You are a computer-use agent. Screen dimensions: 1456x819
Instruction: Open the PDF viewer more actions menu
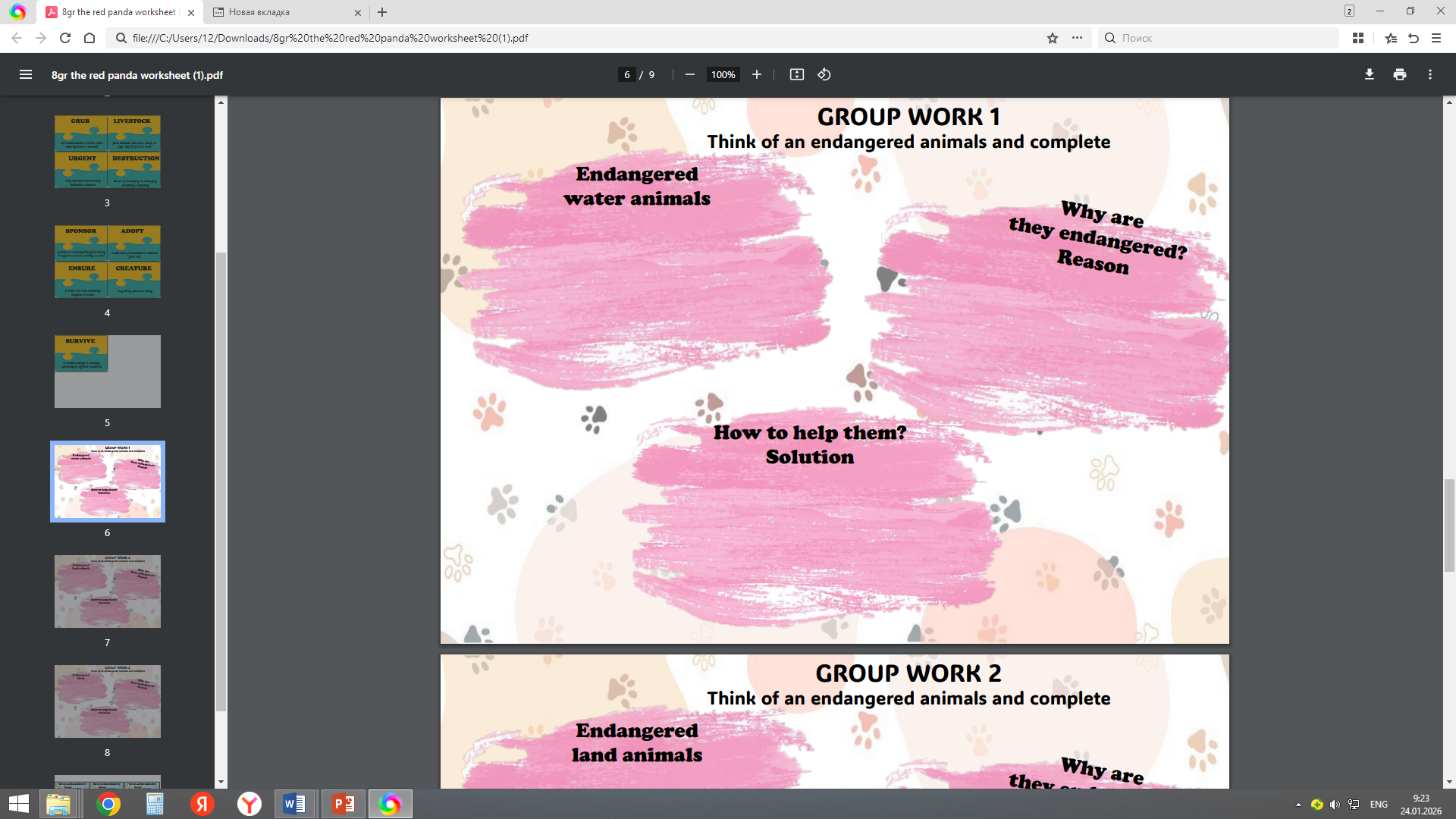[x=1429, y=74]
